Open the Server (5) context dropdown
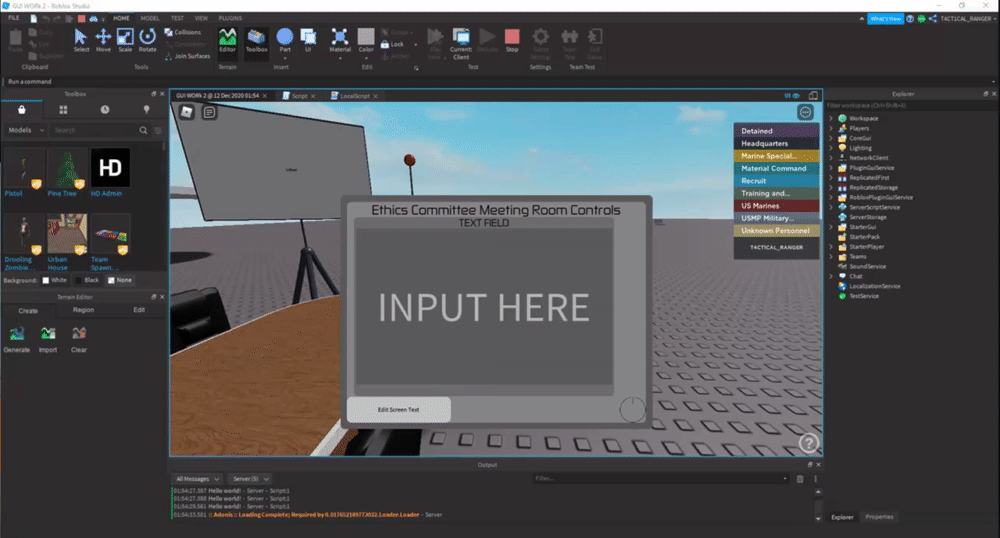 click(249, 479)
